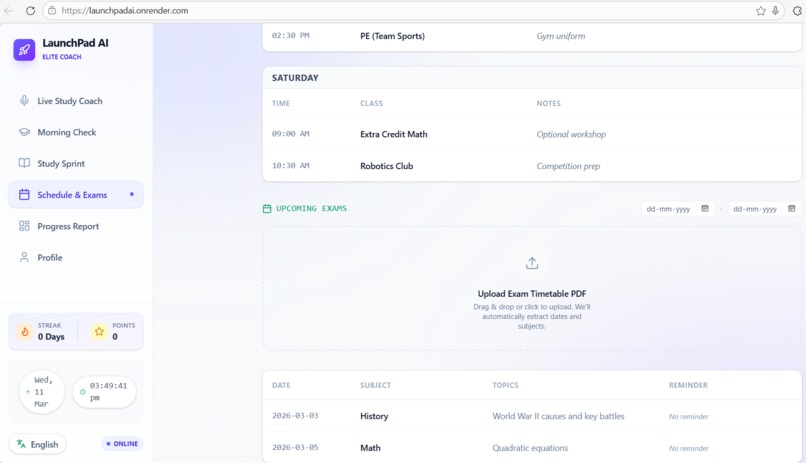Click the SATURDAY schedule heading
Screen dimensions: 806x463
pos(295,78)
